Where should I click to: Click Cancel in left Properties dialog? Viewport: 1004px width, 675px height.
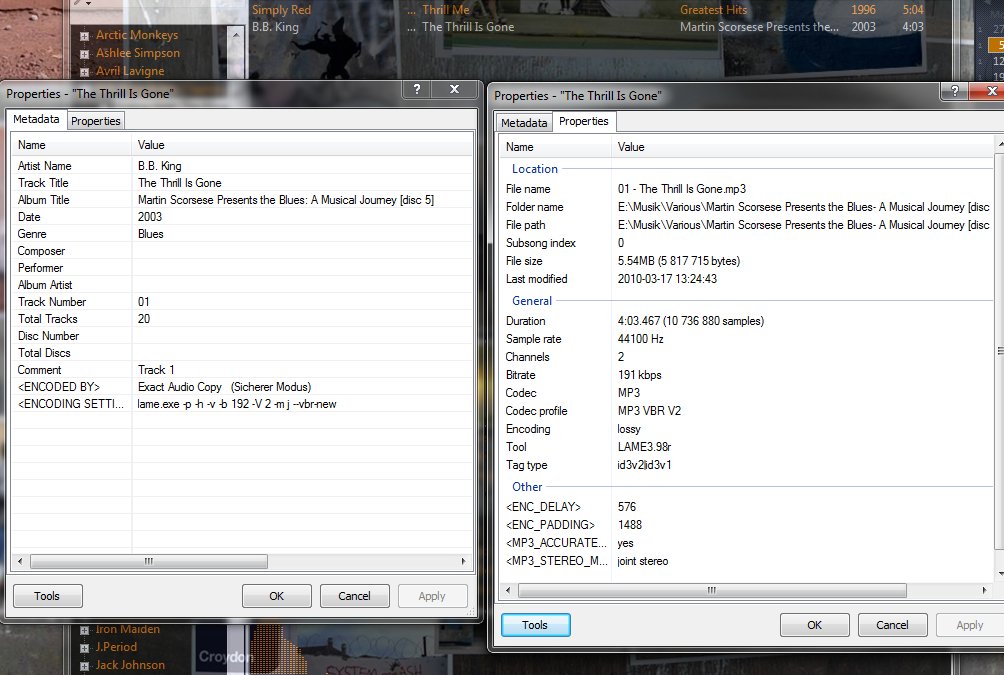click(x=354, y=596)
